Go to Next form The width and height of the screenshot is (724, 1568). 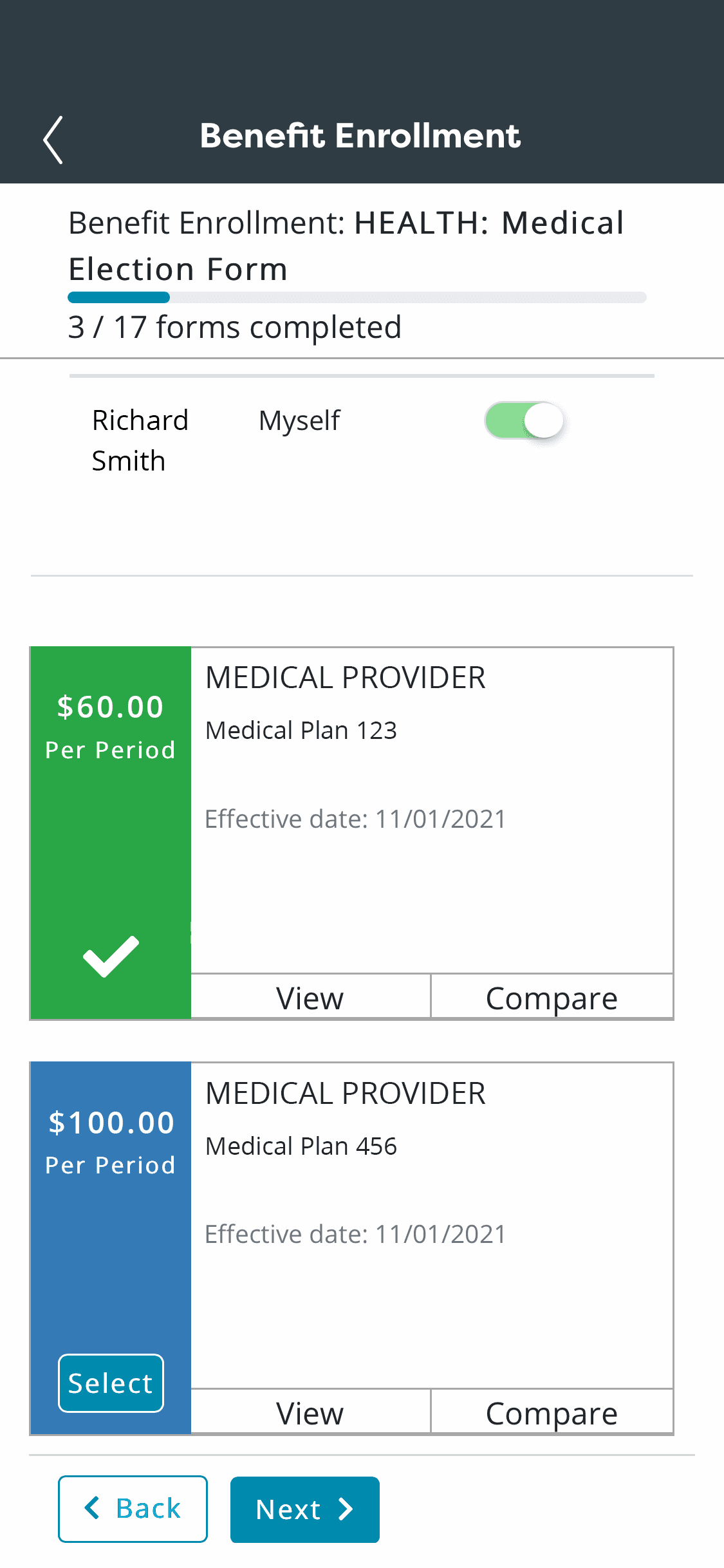coord(304,1509)
